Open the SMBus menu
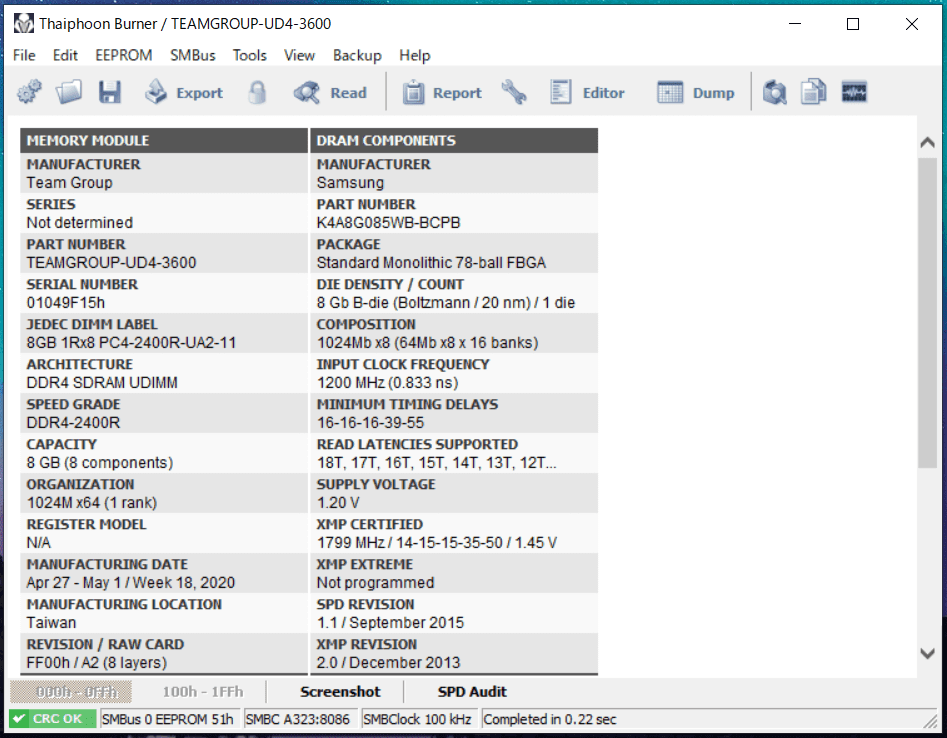Image resolution: width=947 pixels, height=738 pixels. pyautogui.click(x=193, y=56)
